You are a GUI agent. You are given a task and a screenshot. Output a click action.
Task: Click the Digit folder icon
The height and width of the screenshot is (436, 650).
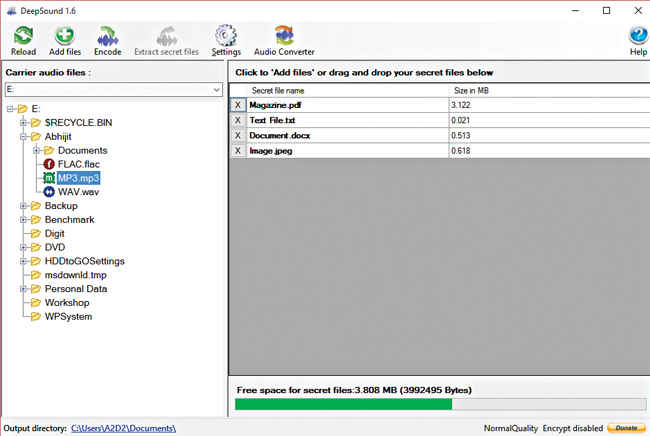(36, 233)
